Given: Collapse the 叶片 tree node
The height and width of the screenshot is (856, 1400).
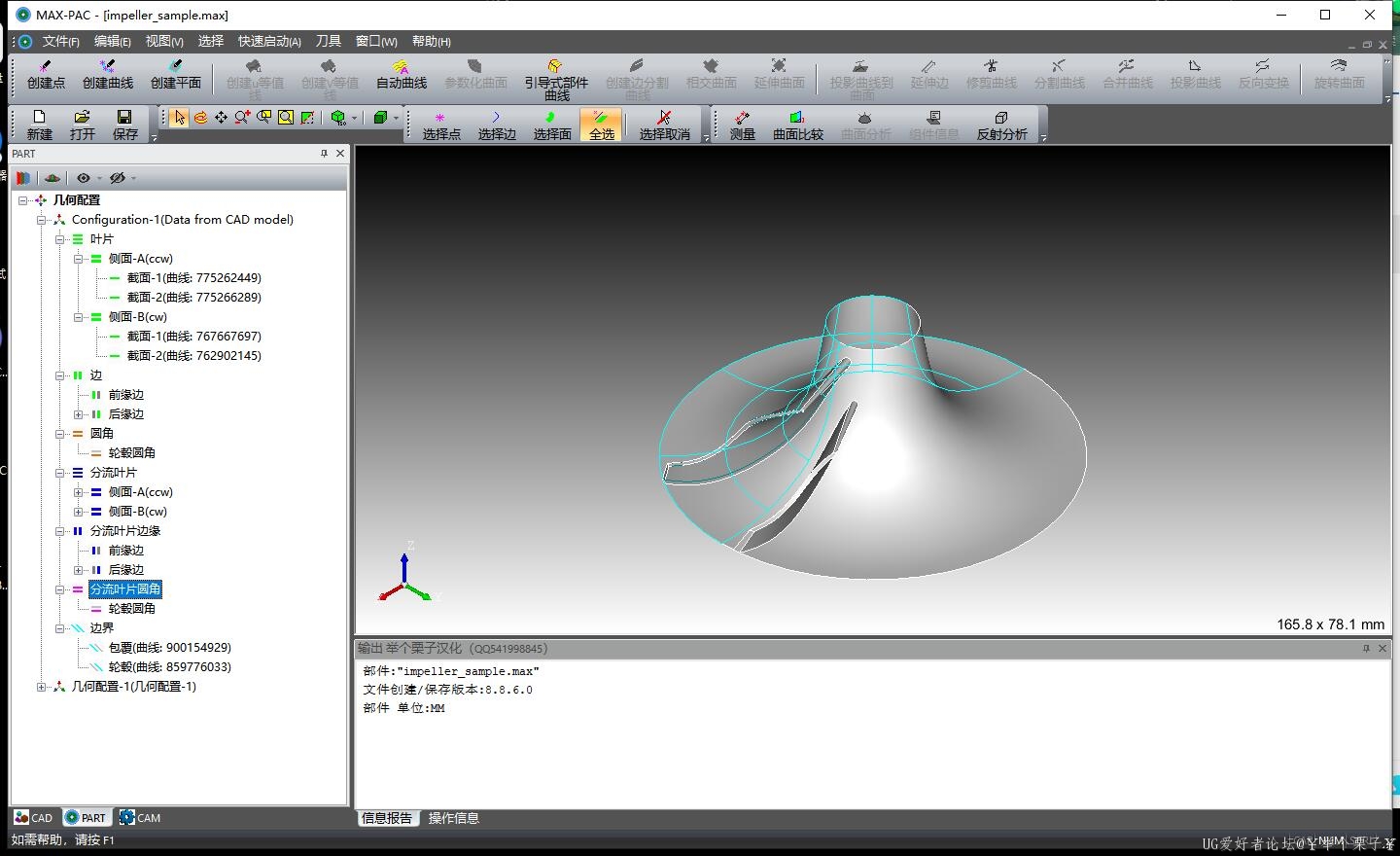Looking at the screenshot, I should [x=60, y=239].
